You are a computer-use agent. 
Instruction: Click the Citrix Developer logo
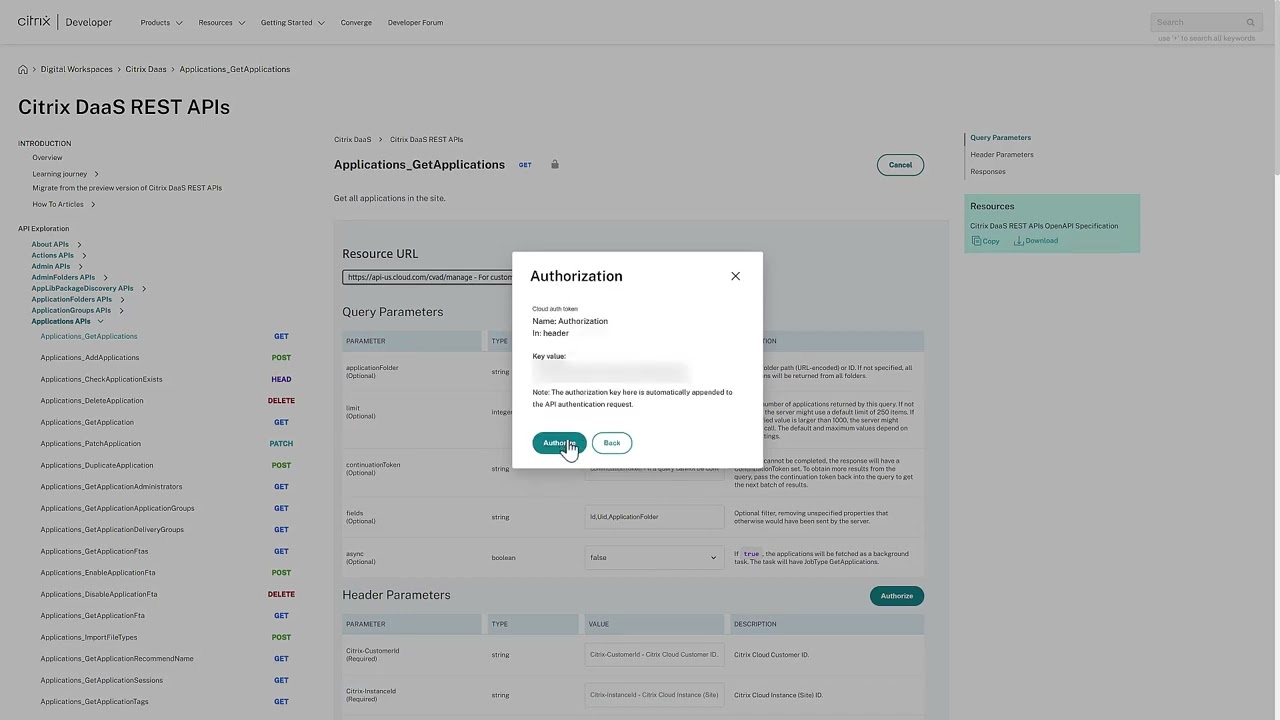click(x=60, y=21)
